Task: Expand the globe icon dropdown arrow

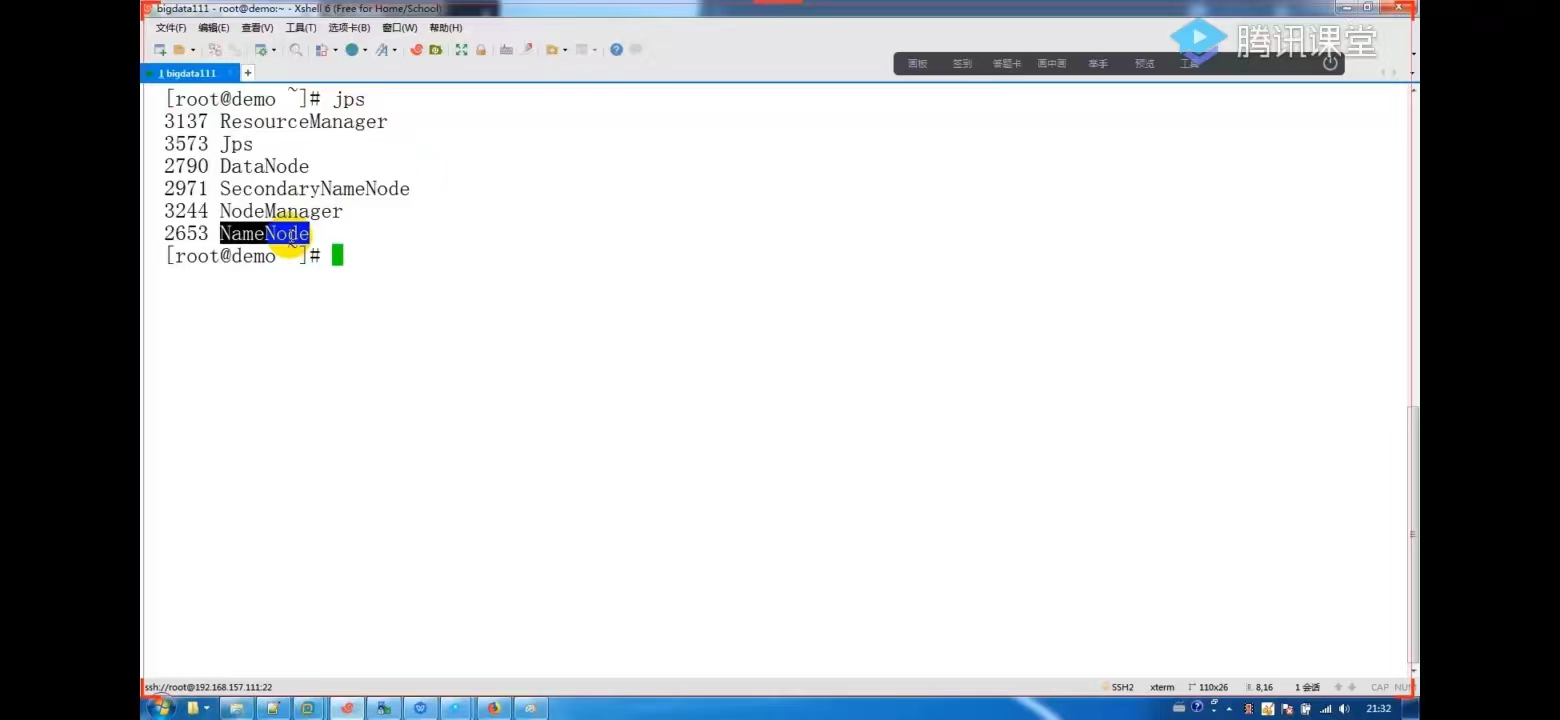Action: pos(365,50)
